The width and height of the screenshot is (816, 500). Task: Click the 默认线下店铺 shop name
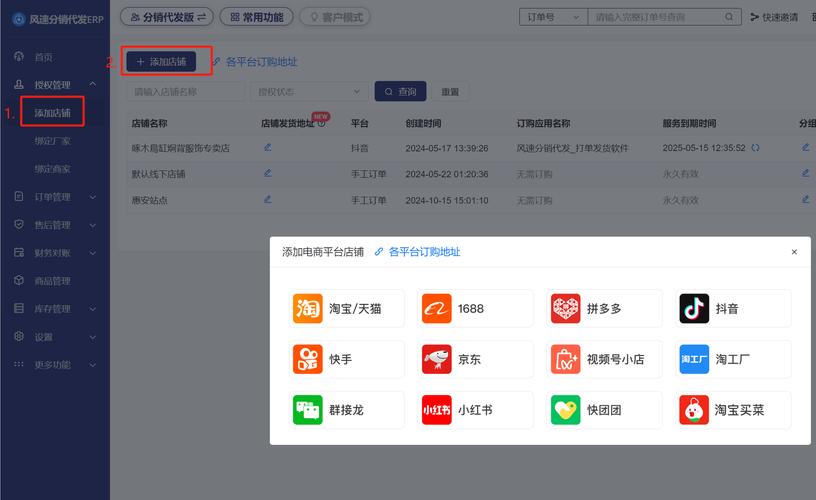(x=158, y=174)
